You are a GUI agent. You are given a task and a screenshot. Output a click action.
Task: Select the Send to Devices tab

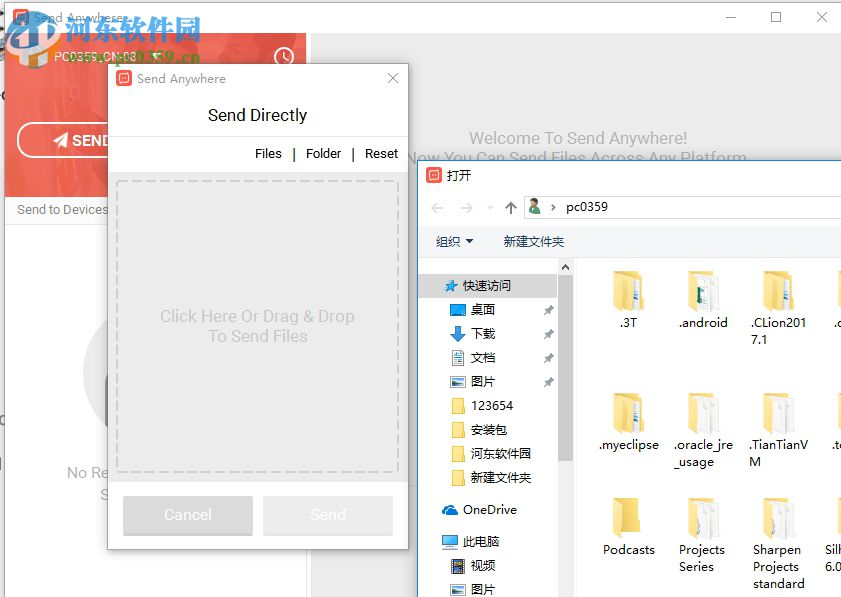pos(63,210)
